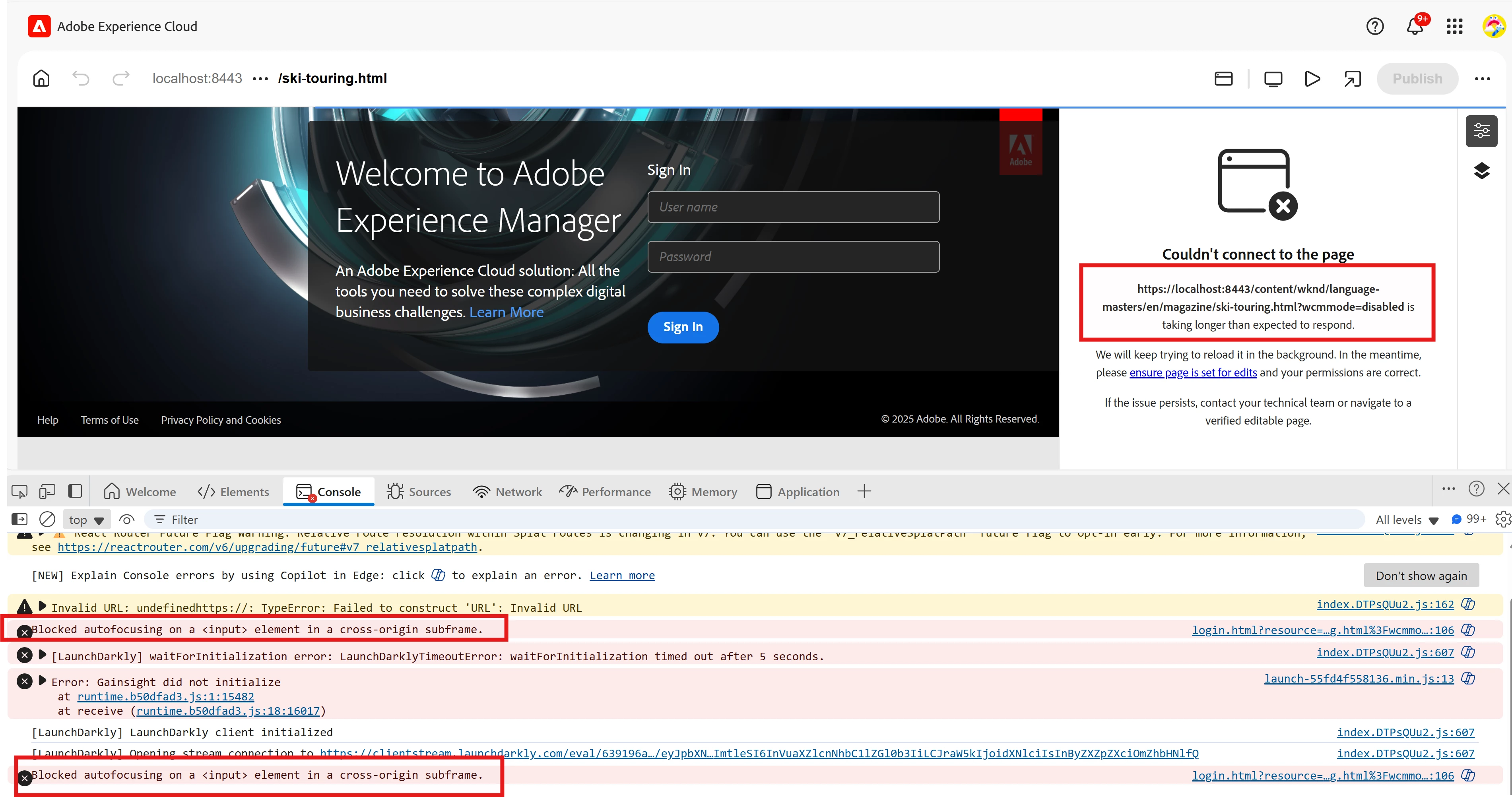This screenshot has height=797, width=1512.
Task: Toggle the console sidebar panel
Action: [19, 520]
